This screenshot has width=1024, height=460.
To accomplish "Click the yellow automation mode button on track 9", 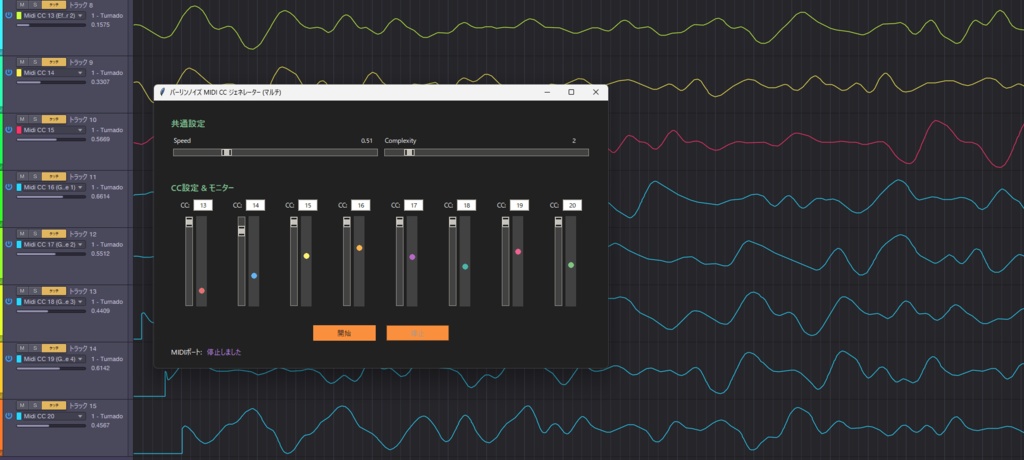I will pyautogui.click(x=54, y=62).
